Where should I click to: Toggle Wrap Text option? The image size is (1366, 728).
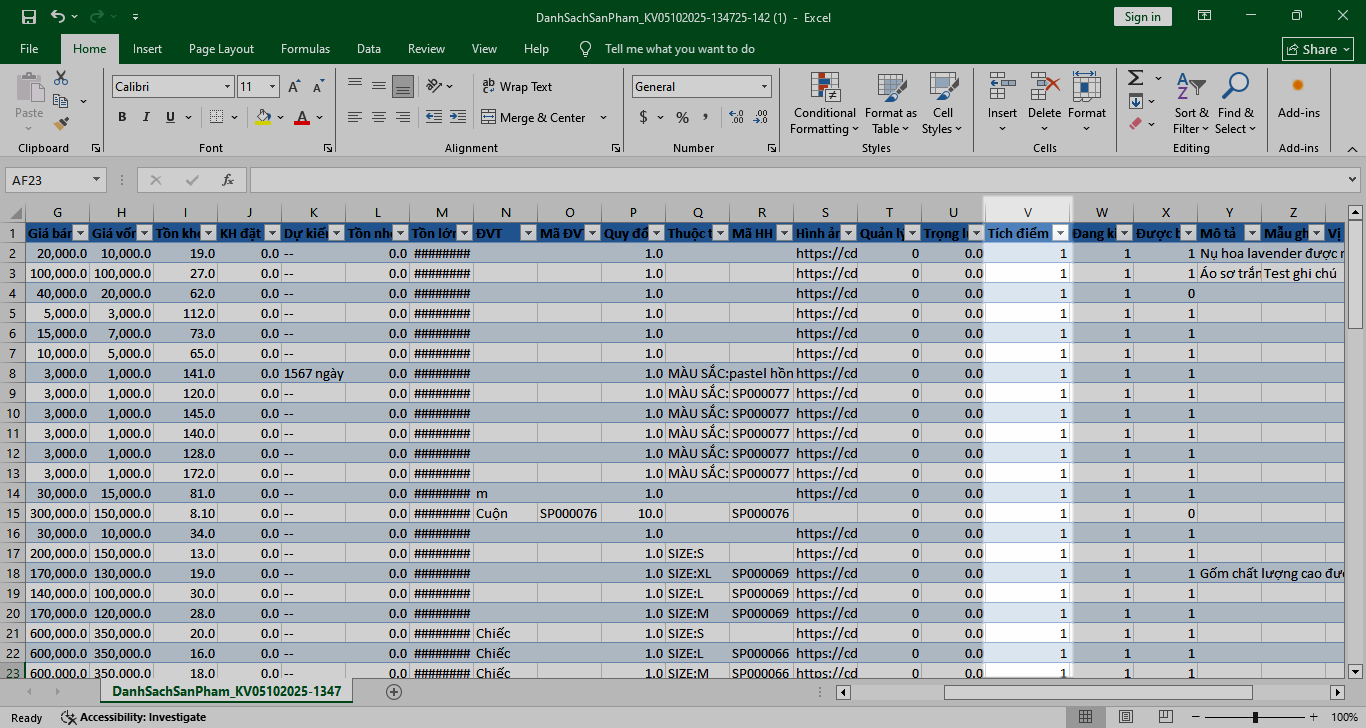(x=517, y=87)
